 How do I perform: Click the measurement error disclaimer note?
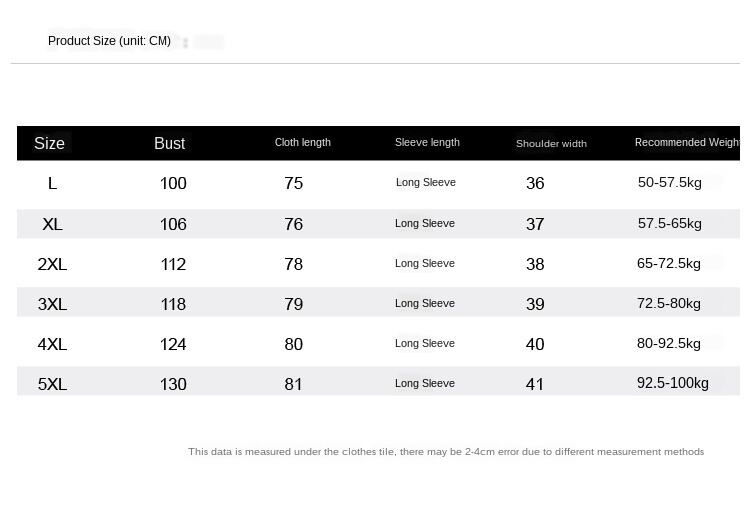pos(446,452)
